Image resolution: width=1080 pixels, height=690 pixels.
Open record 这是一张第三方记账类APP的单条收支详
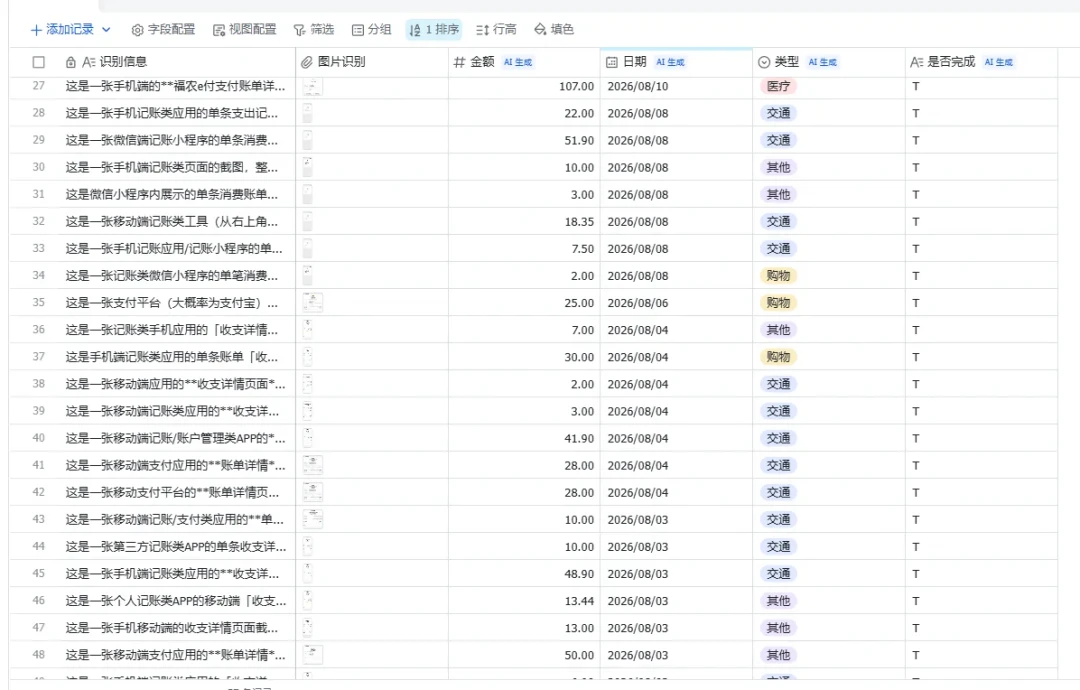176,546
